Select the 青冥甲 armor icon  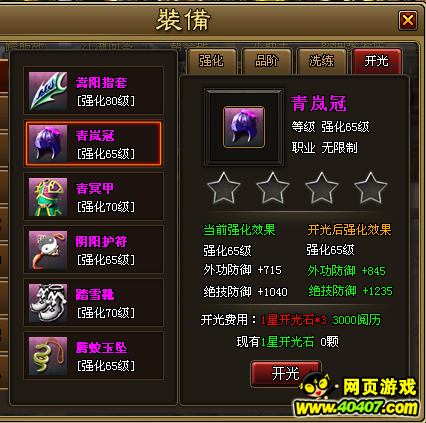[48, 197]
